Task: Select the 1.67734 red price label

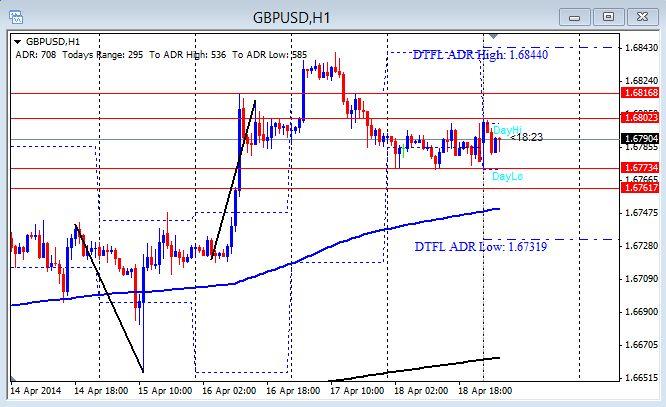Action: [x=641, y=167]
